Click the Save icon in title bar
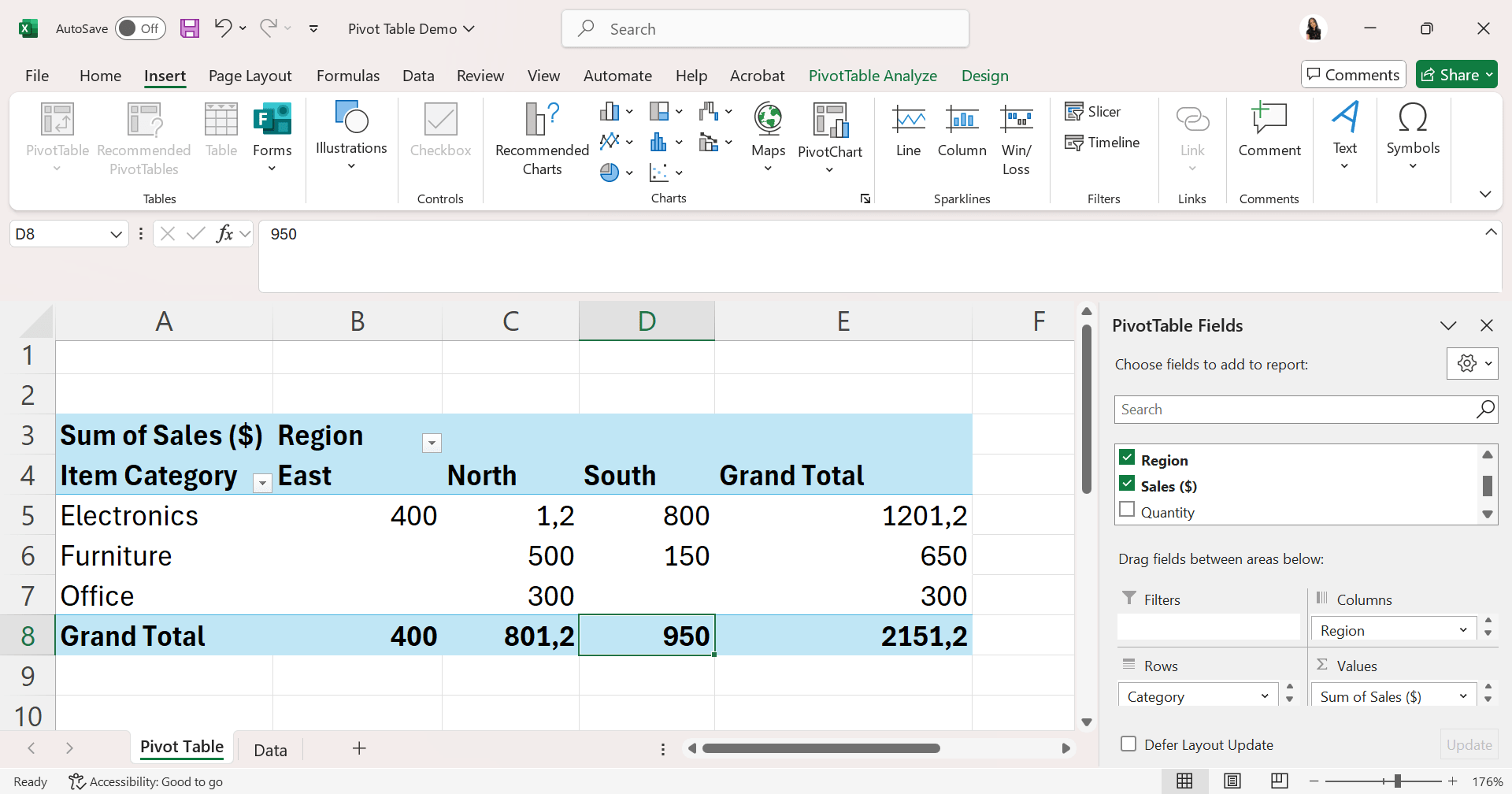 [190, 29]
